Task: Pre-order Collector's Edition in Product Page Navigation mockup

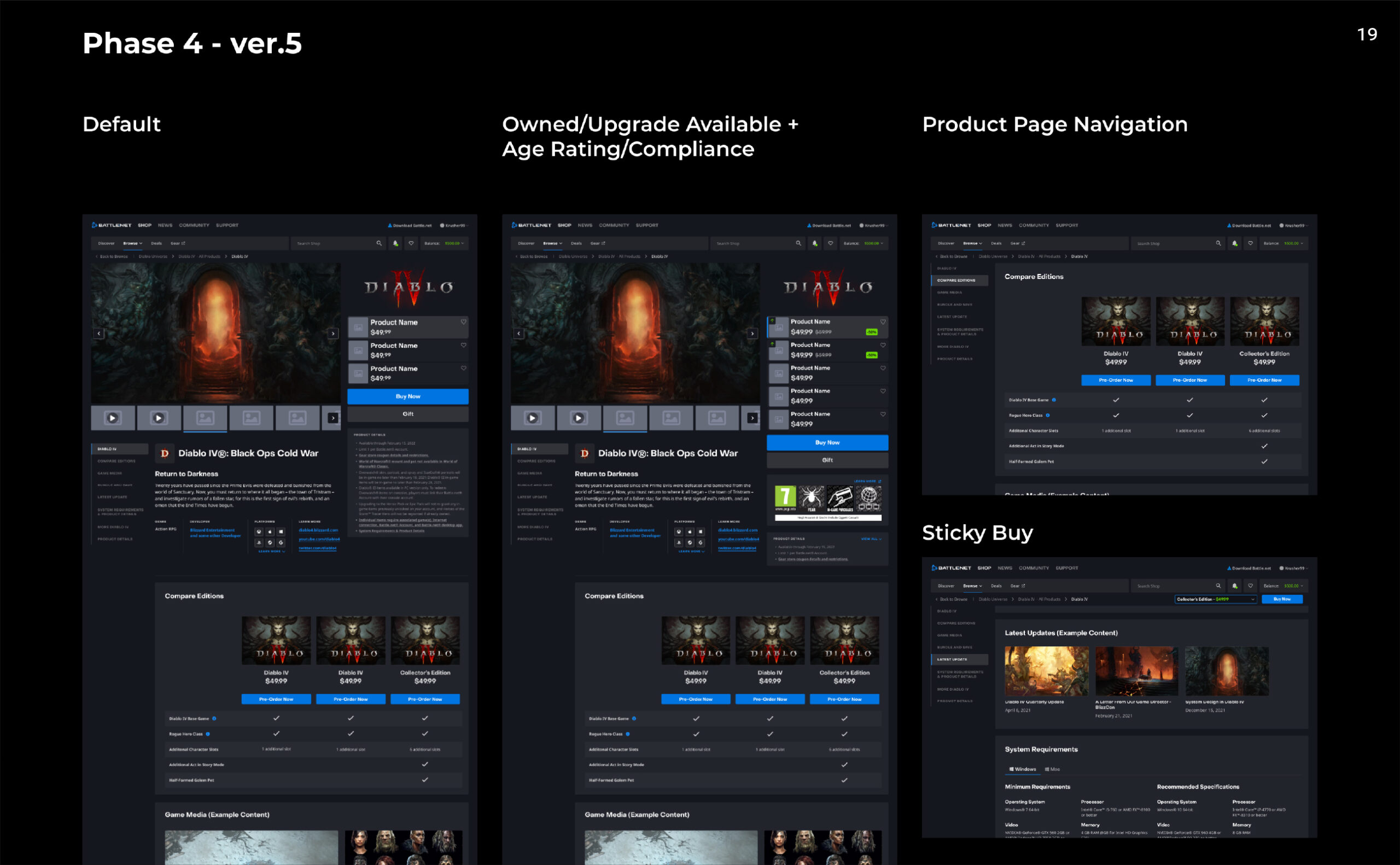Action: 1264,381
